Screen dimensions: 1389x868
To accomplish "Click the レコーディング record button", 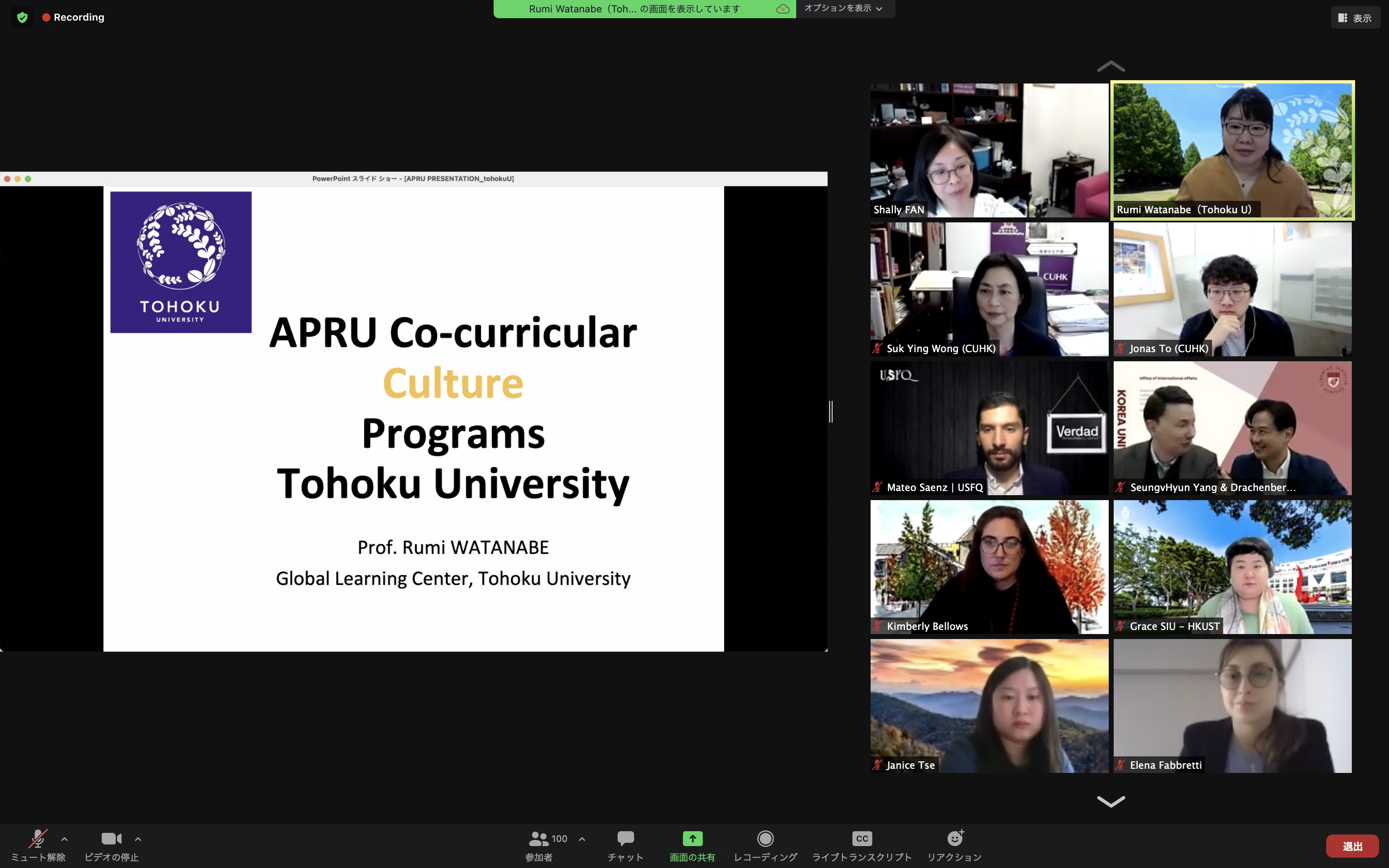I will click(x=765, y=846).
